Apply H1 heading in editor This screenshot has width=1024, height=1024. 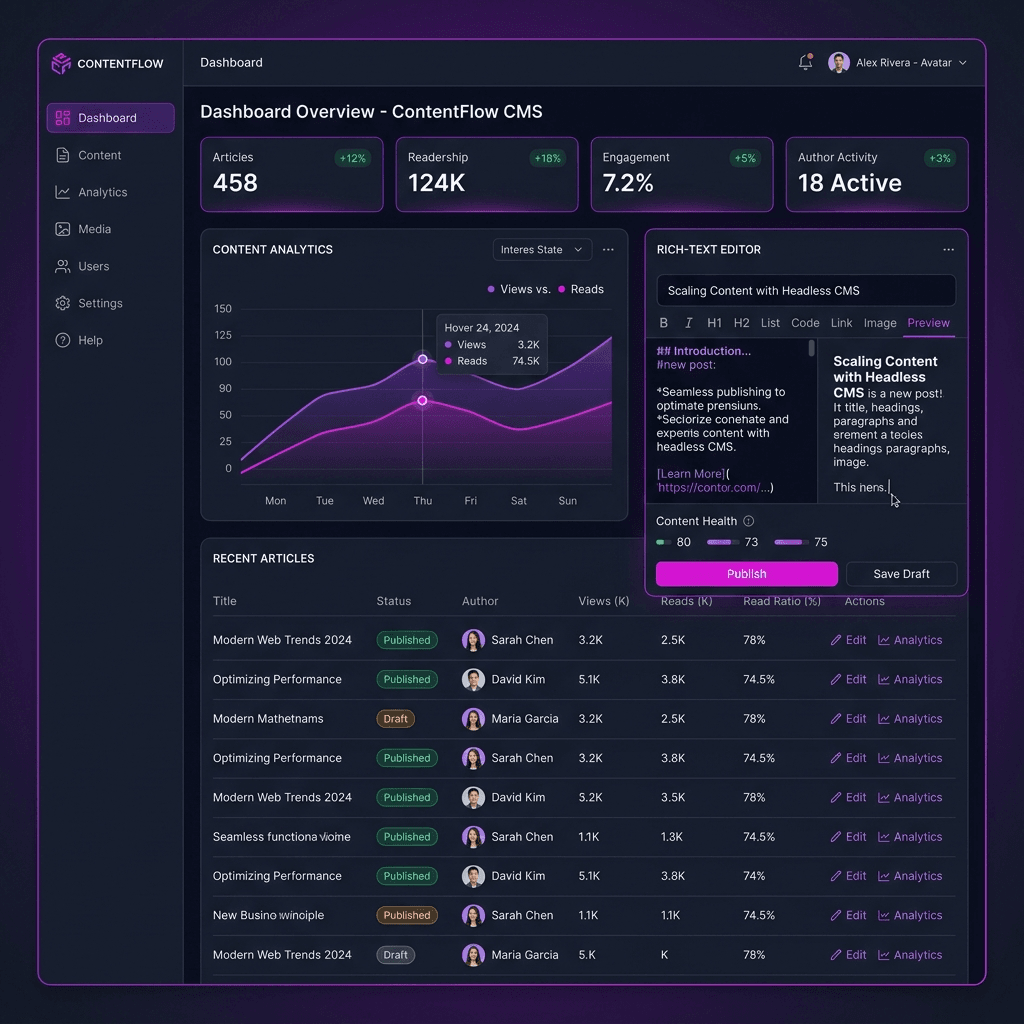(714, 323)
